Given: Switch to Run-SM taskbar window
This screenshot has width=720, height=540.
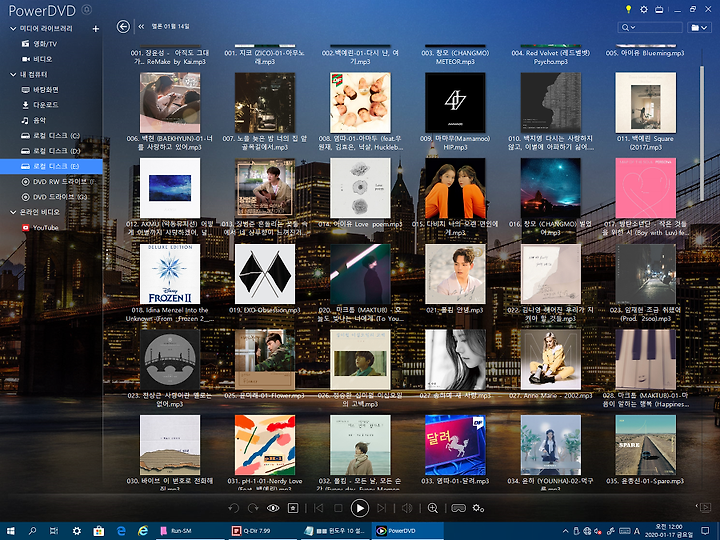Looking at the screenshot, I should point(190,531).
